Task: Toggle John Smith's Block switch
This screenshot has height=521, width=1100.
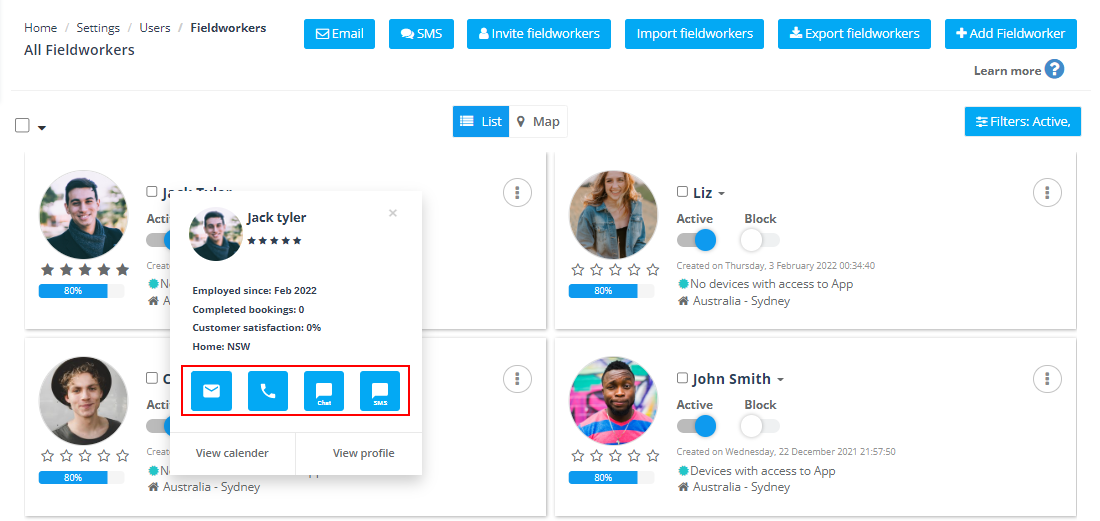Action: pos(760,426)
